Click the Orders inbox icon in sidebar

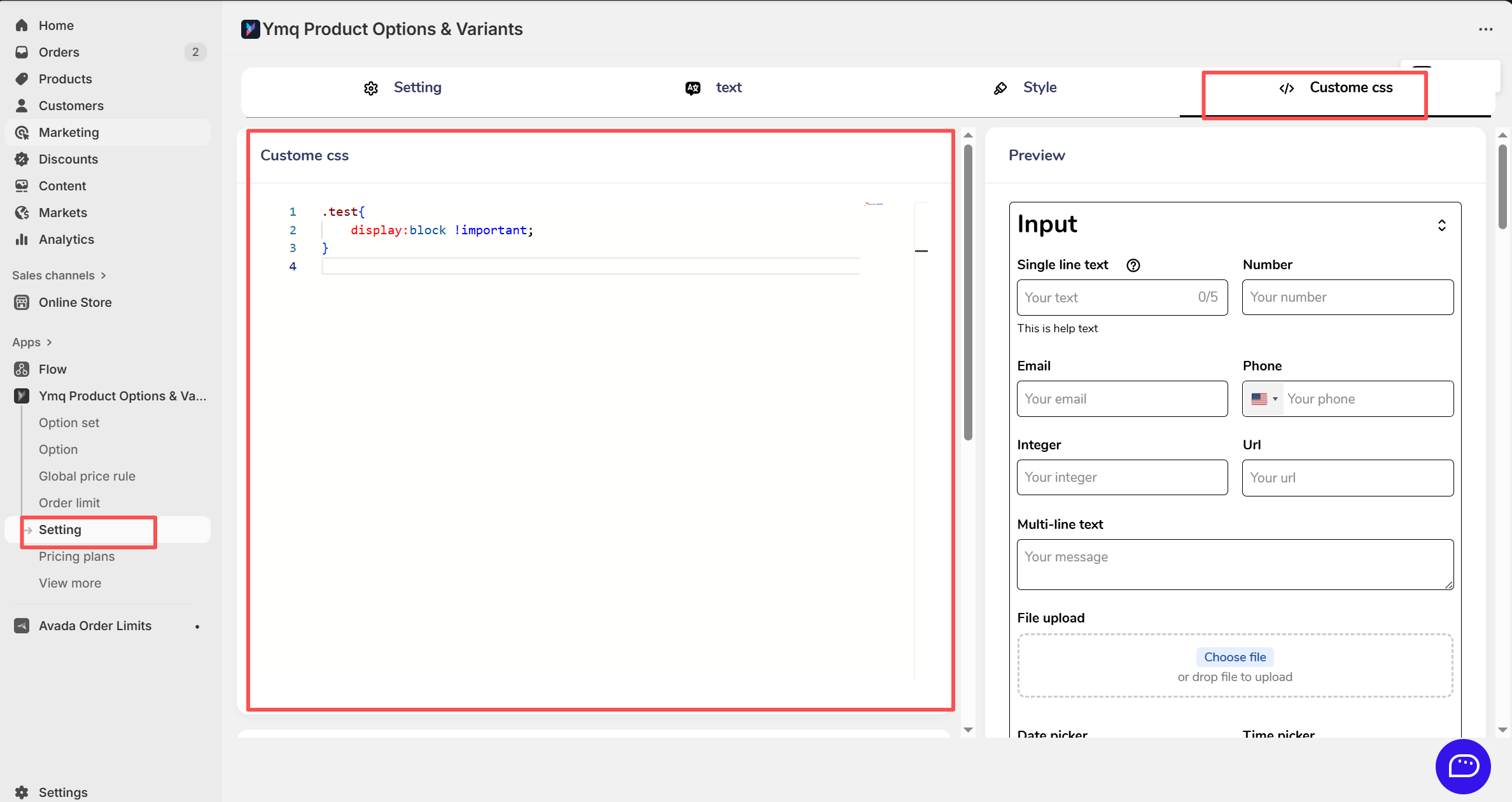click(x=22, y=52)
